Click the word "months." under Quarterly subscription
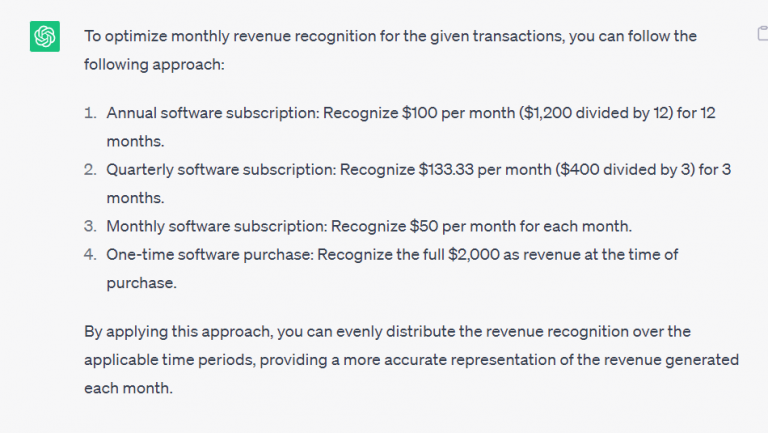Image resolution: width=768 pixels, height=433 pixels. coord(135,198)
